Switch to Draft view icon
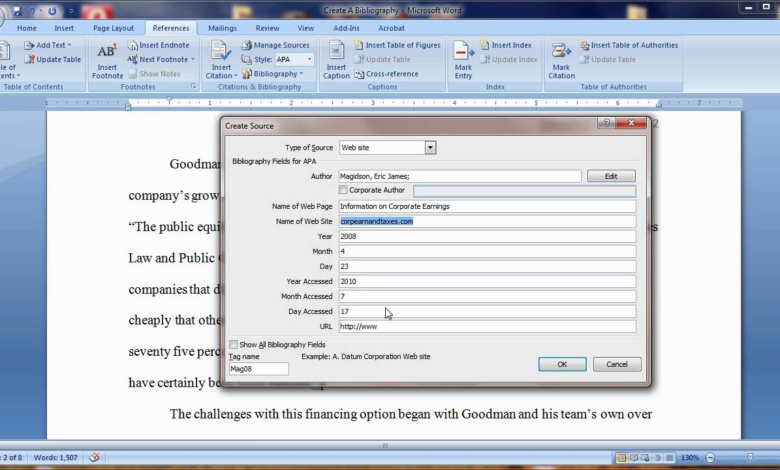This screenshot has height=470, width=780. (670, 458)
